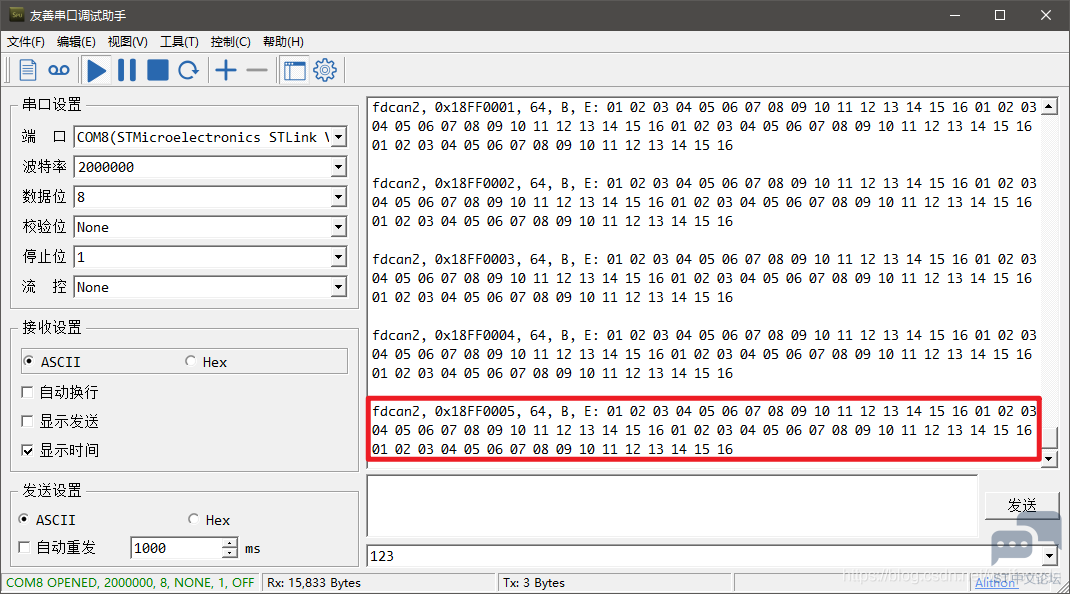Click the 发送 send button
This screenshot has height=594, width=1070.
(x=1022, y=505)
